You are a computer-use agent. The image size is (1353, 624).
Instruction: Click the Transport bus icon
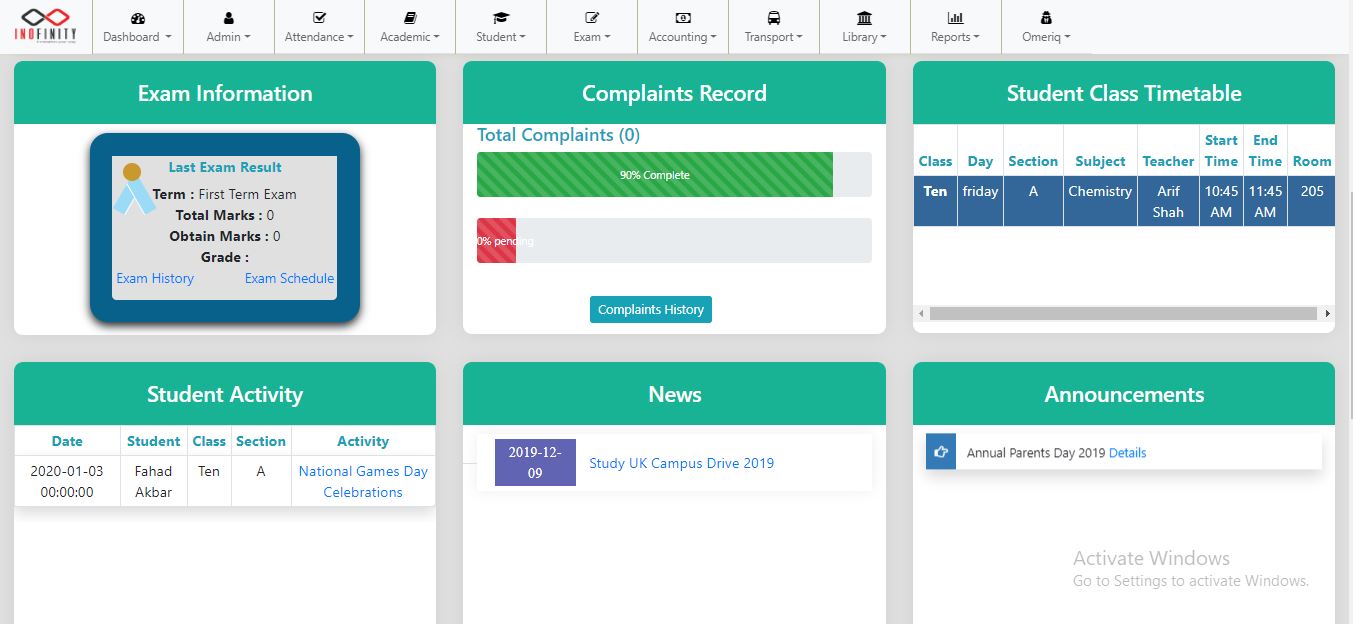coord(774,18)
